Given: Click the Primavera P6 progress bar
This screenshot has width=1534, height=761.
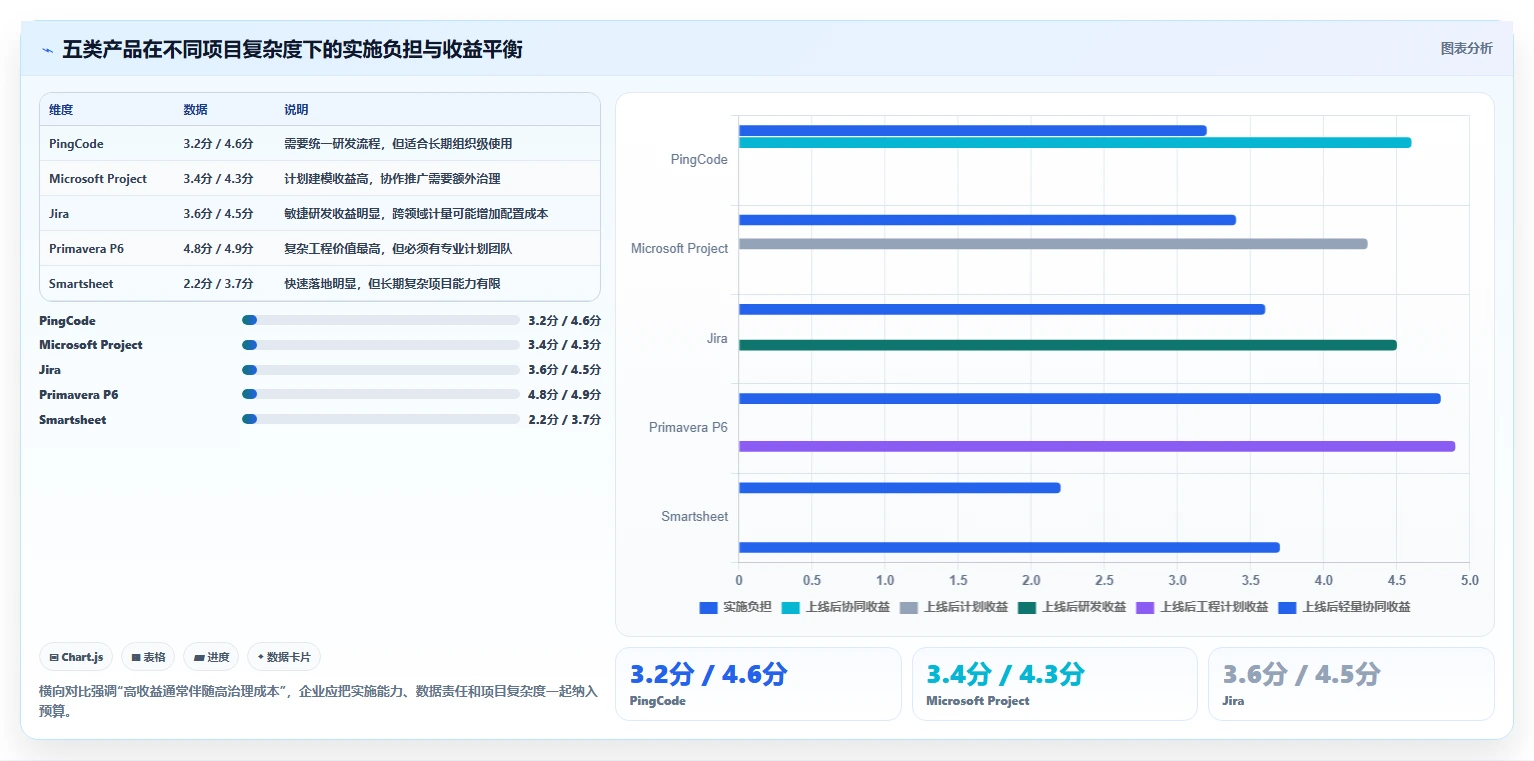Looking at the screenshot, I should pyautogui.click(x=381, y=395).
